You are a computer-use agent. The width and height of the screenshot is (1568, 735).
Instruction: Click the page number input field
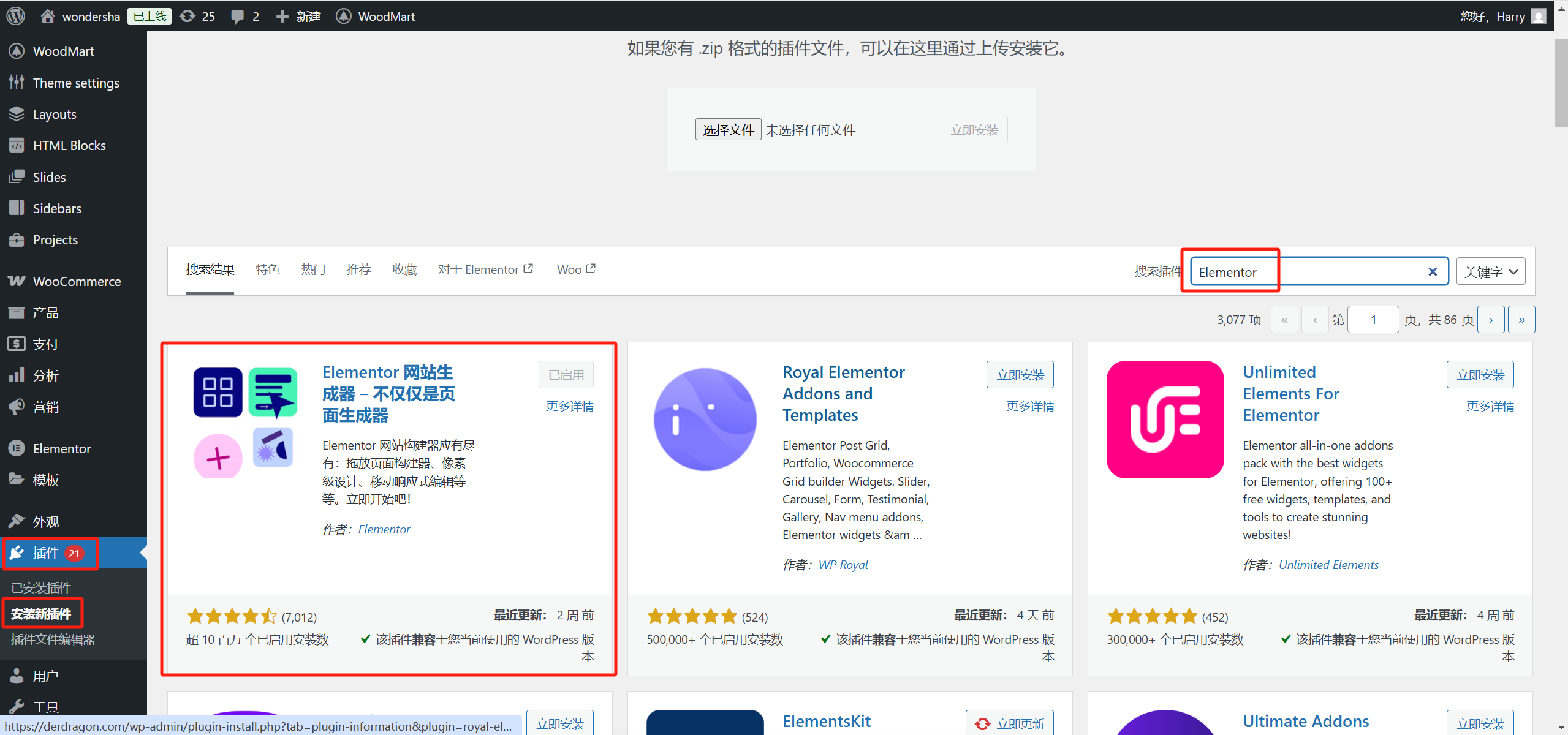1373,319
